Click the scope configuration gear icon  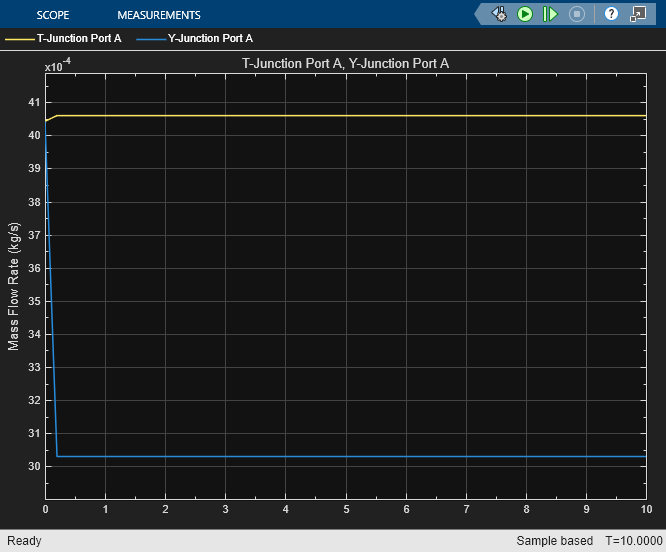(500, 14)
